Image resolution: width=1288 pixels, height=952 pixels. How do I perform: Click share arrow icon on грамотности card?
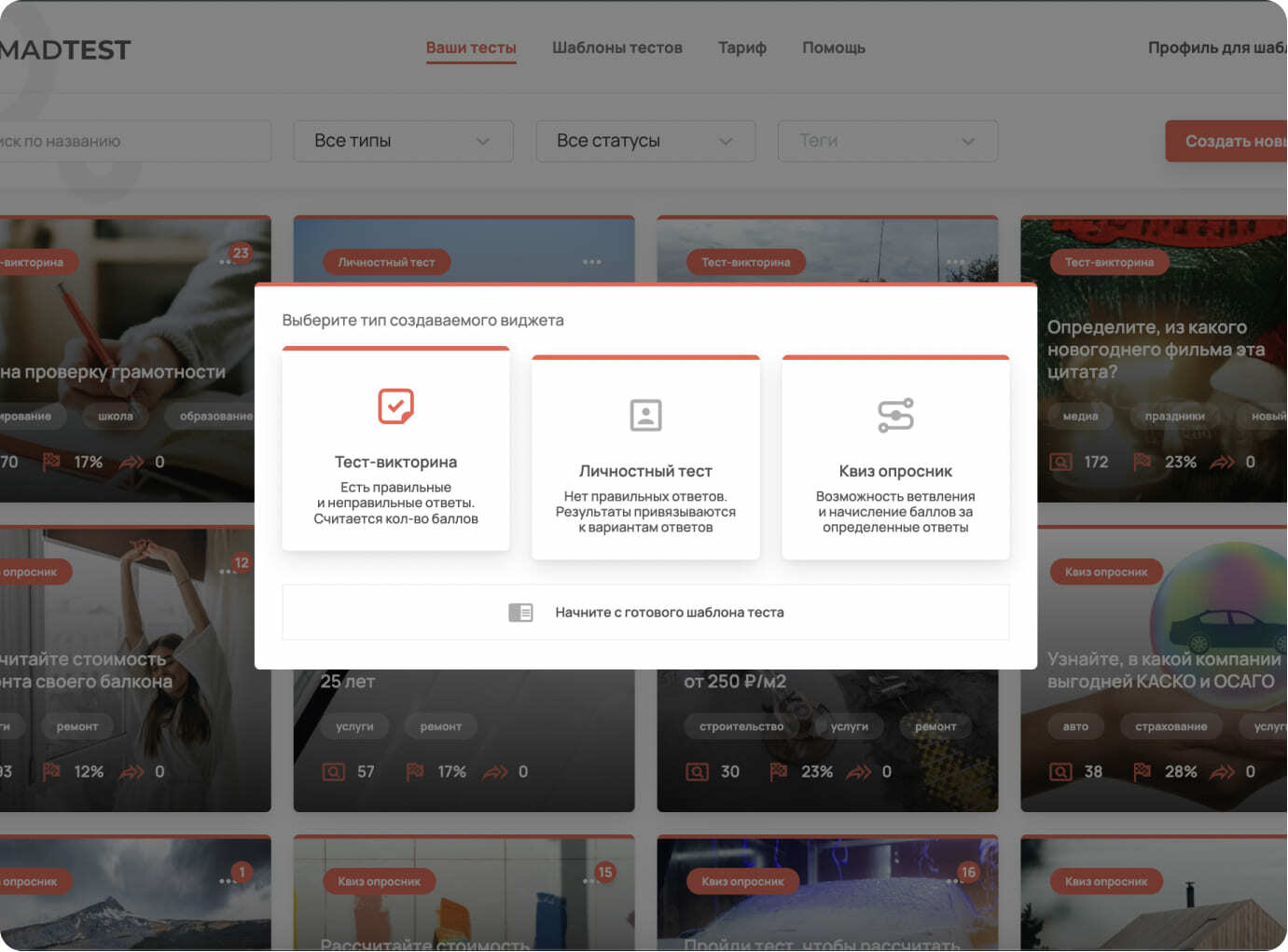pyautogui.click(x=132, y=462)
